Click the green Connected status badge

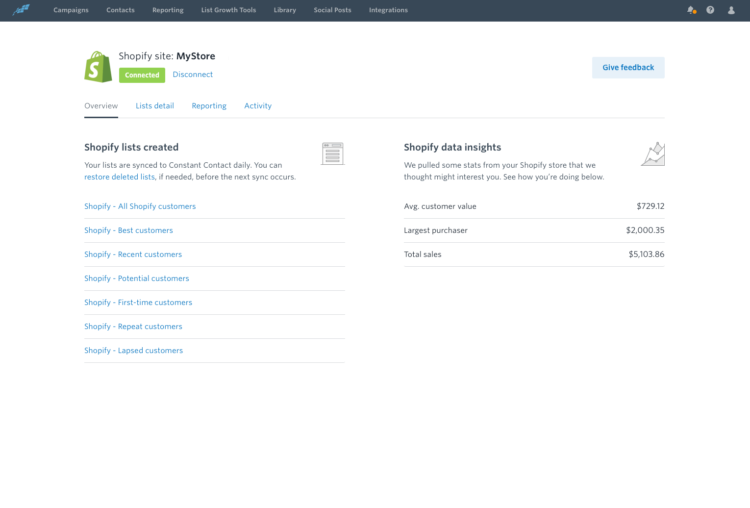point(142,75)
